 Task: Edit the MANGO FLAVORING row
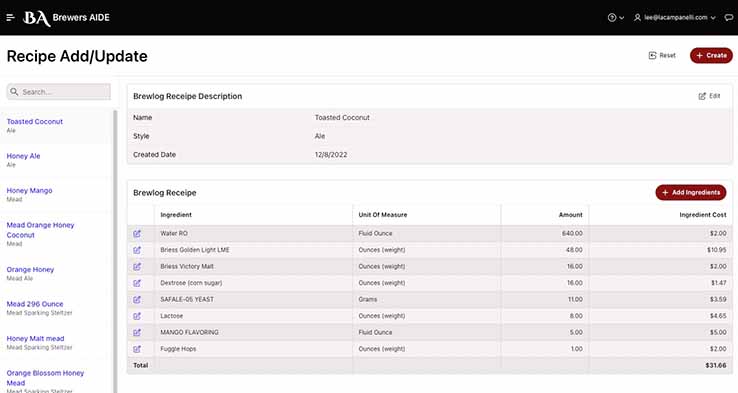click(x=137, y=332)
